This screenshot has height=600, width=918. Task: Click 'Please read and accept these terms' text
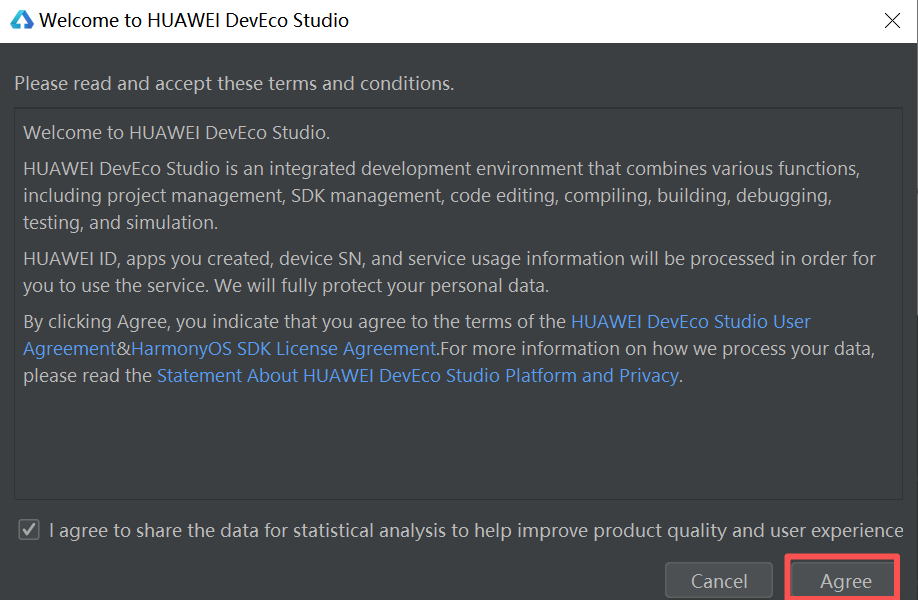(x=234, y=84)
